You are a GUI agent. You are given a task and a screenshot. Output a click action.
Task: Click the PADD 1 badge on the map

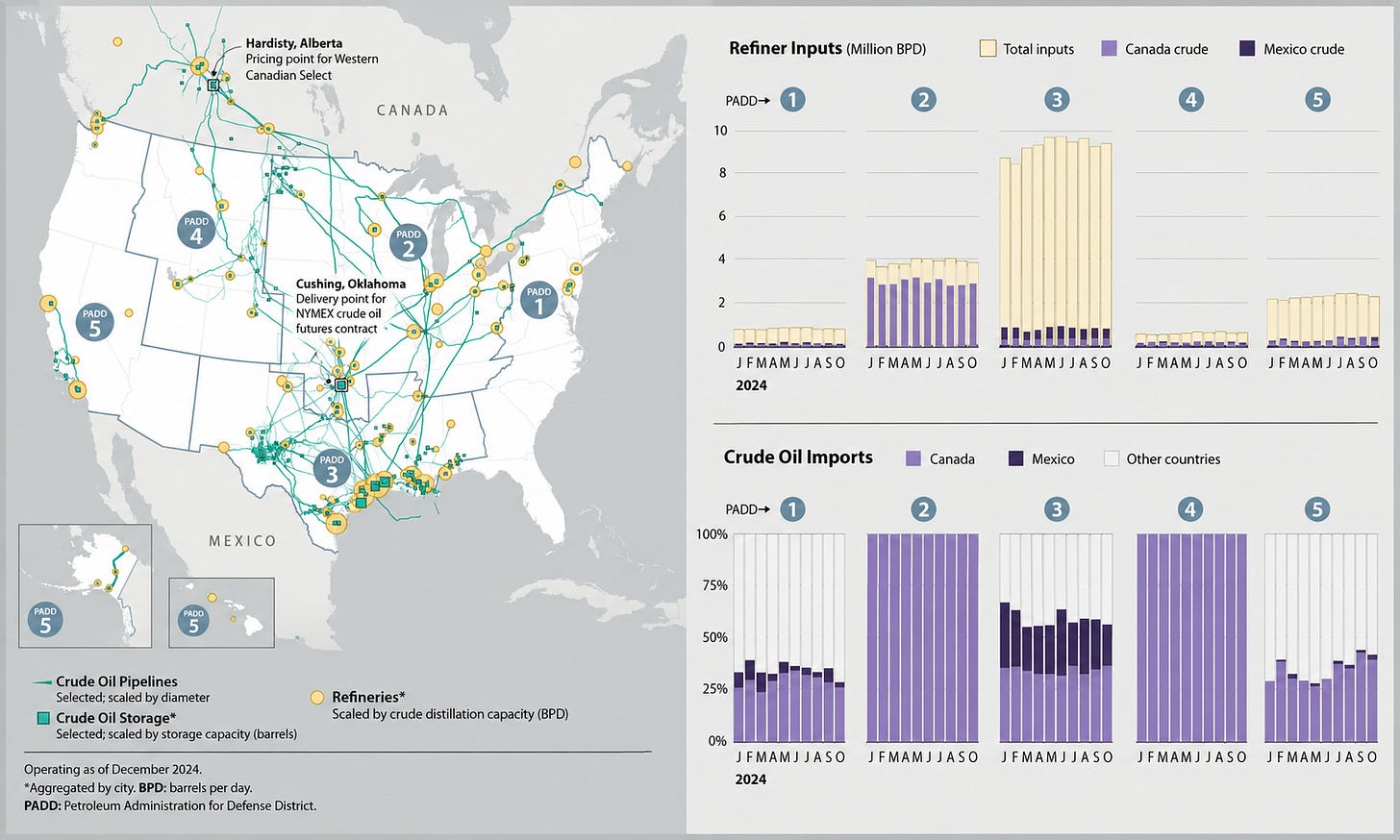(x=538, y=300)
